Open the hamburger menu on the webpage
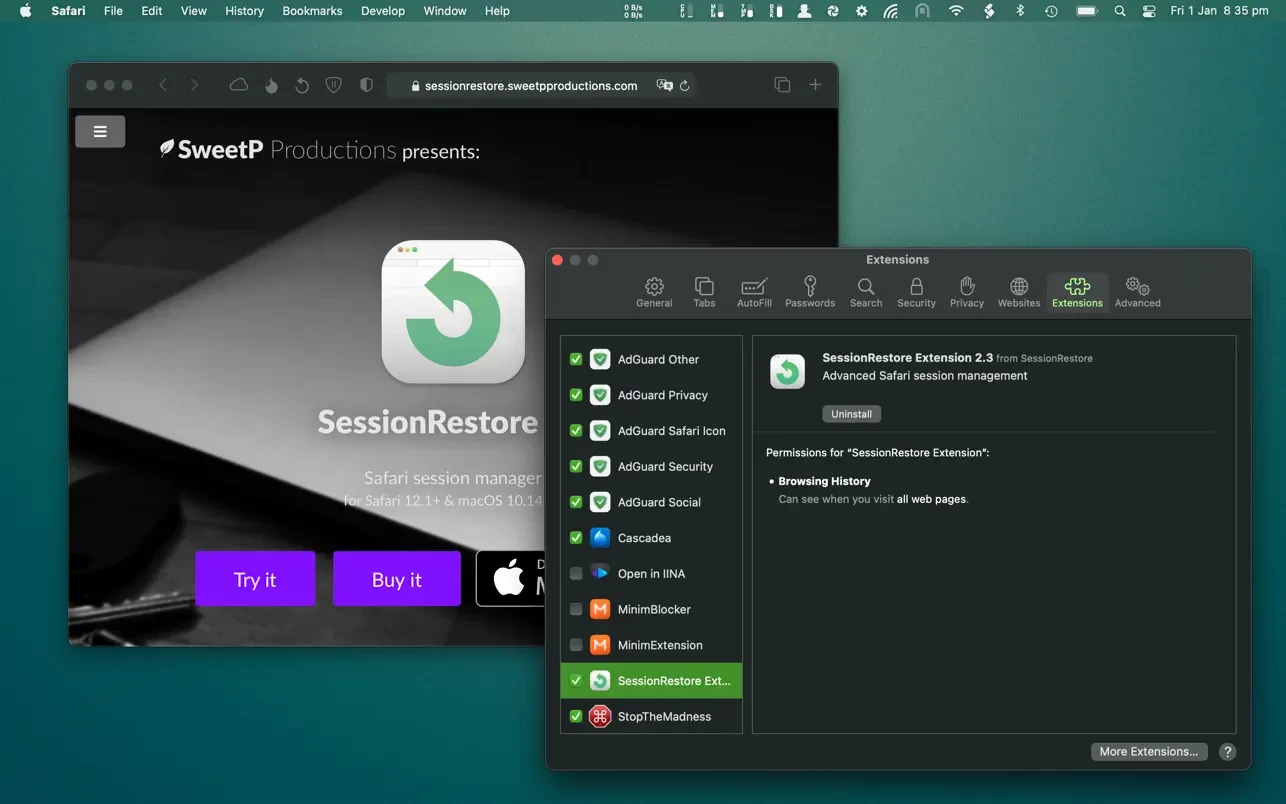This screenshot has width=1286, height=804. tap(100, 131)
